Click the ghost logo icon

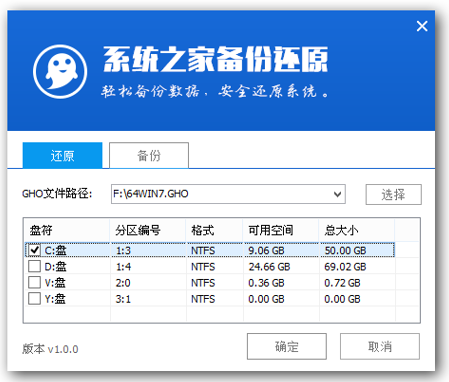[60, 71]
